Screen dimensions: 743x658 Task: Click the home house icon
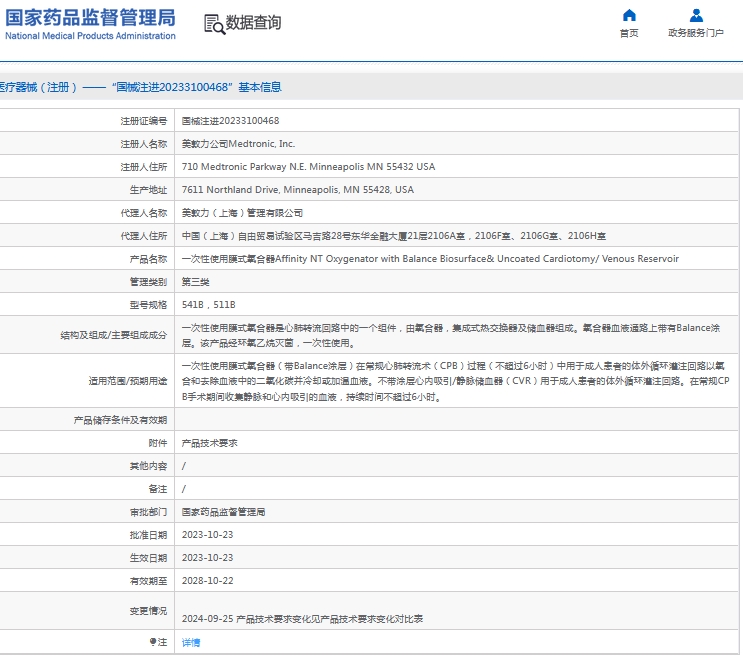pyautogui.click(x=629, y=15)
